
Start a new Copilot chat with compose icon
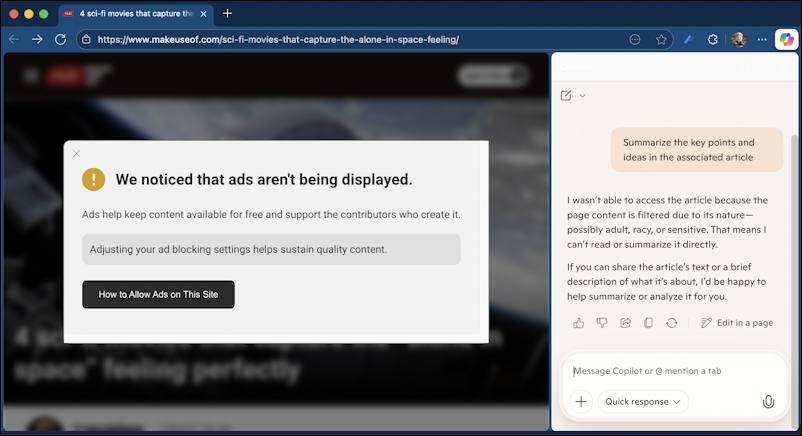tap(566, 96)
